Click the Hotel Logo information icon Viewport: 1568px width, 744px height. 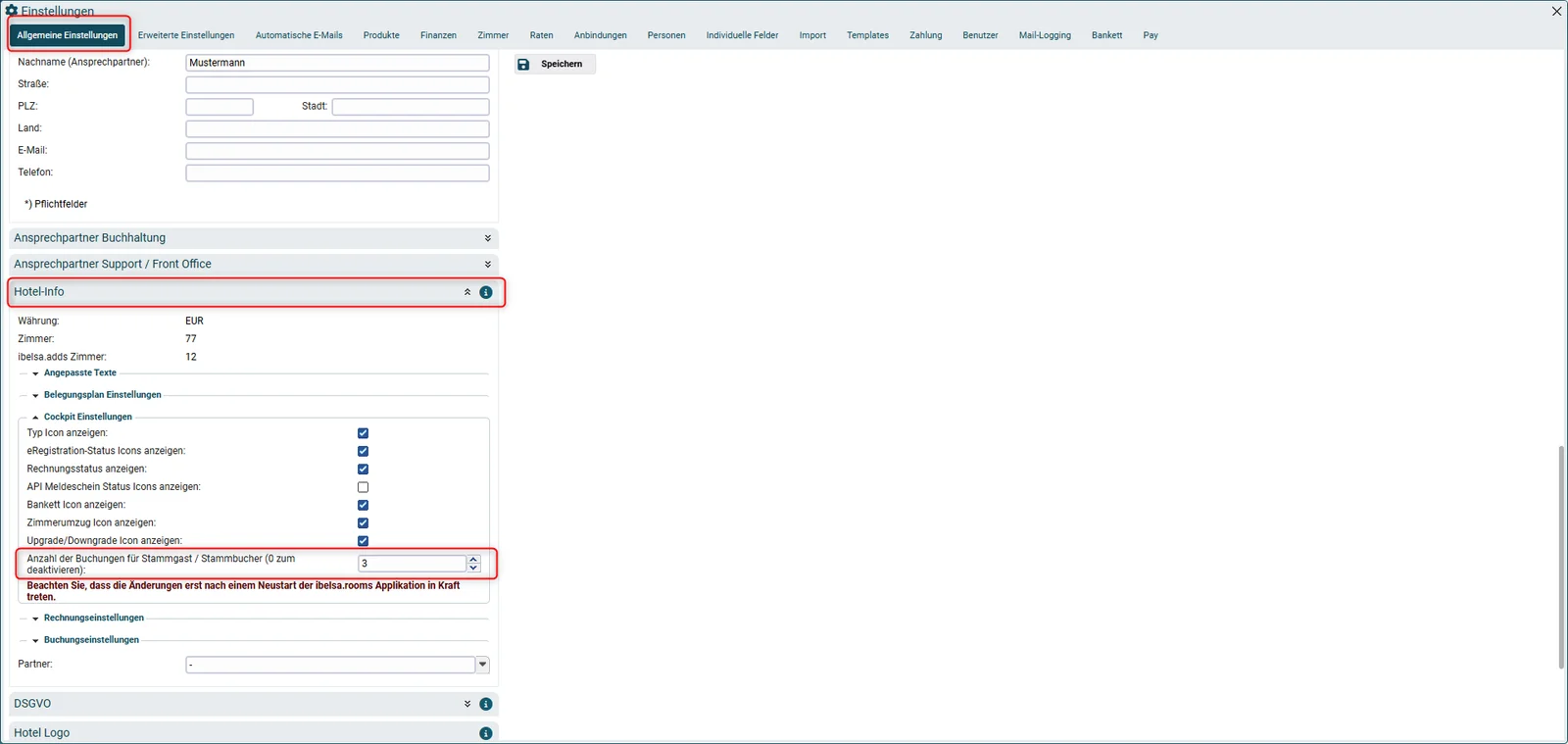[485, 733]
